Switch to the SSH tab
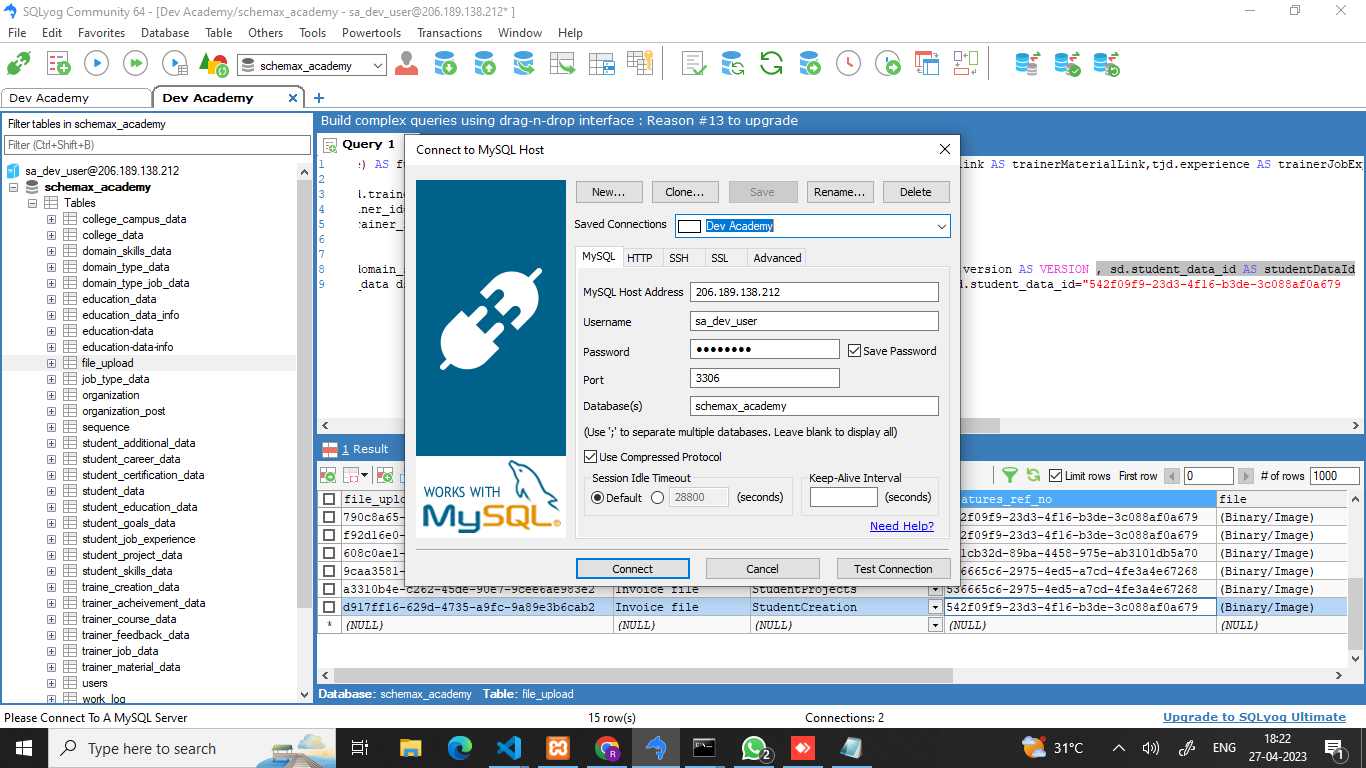Screen dimensions: 1366x768 tap(679, 258)
